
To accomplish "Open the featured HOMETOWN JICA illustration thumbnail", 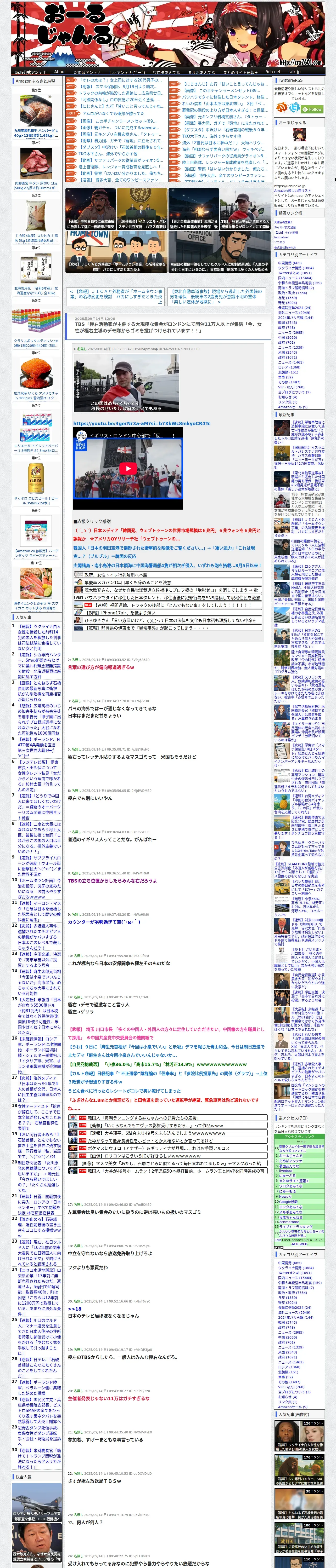I will point(116,251).
